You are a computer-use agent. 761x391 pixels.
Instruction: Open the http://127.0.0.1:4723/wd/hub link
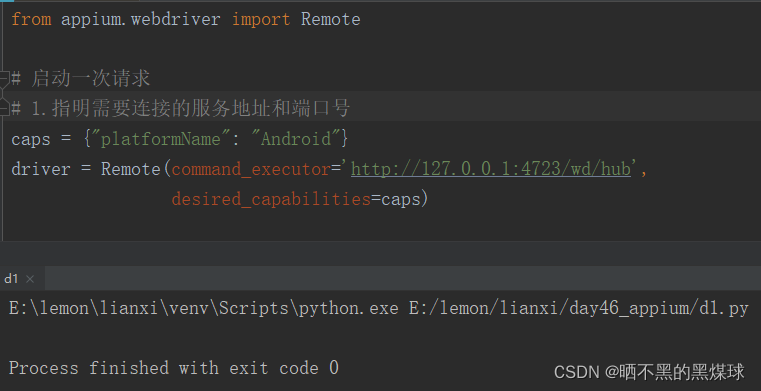coord(491,169)
